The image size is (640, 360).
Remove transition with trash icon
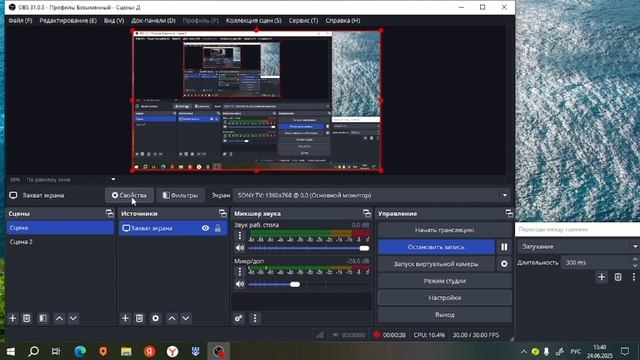pos(618,277)
